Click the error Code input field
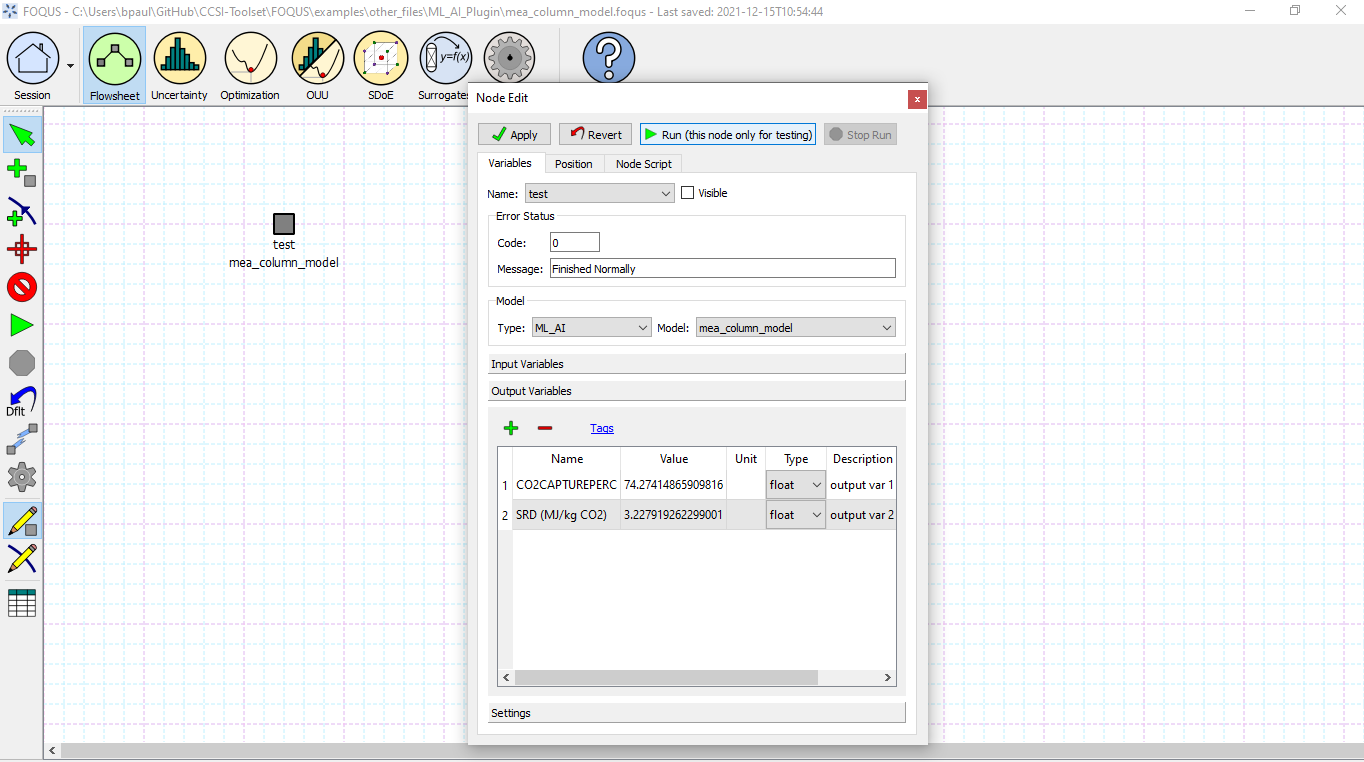 (575, 242)
